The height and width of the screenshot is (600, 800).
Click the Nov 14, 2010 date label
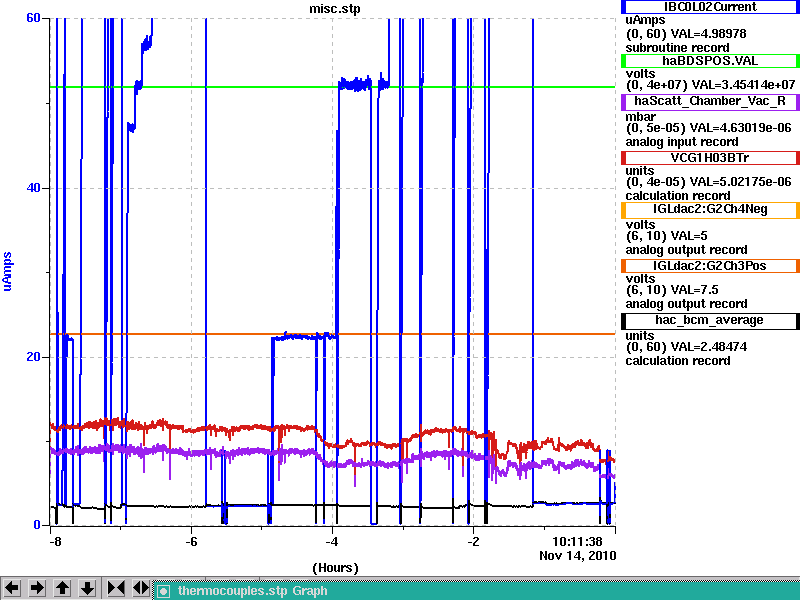pyautogui.click(x=578, y=556)
